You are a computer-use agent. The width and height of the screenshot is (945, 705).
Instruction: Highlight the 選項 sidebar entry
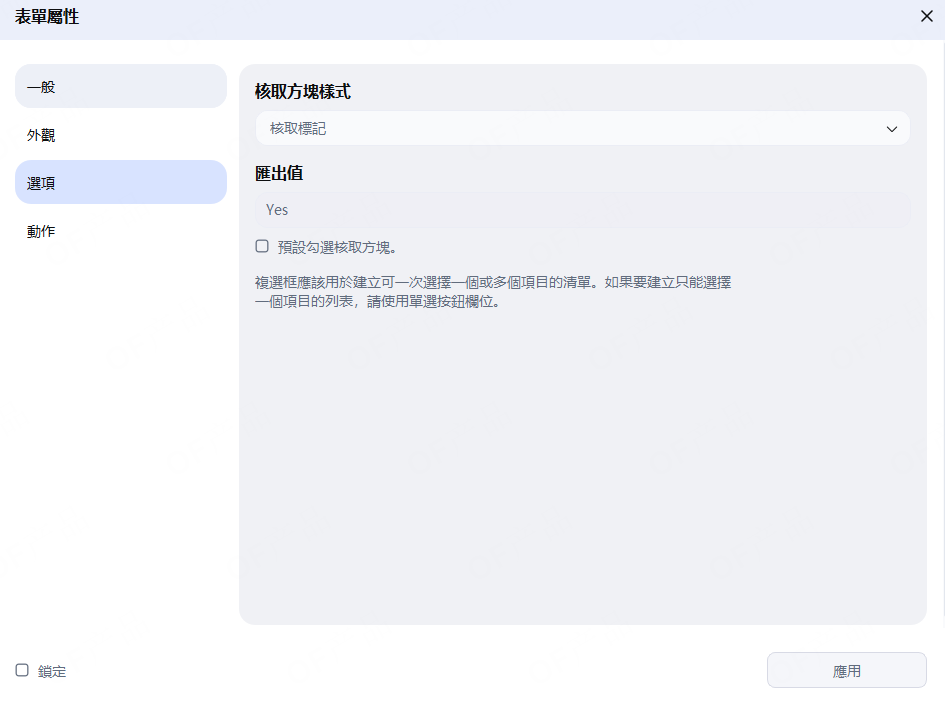[x=120, y=182]
